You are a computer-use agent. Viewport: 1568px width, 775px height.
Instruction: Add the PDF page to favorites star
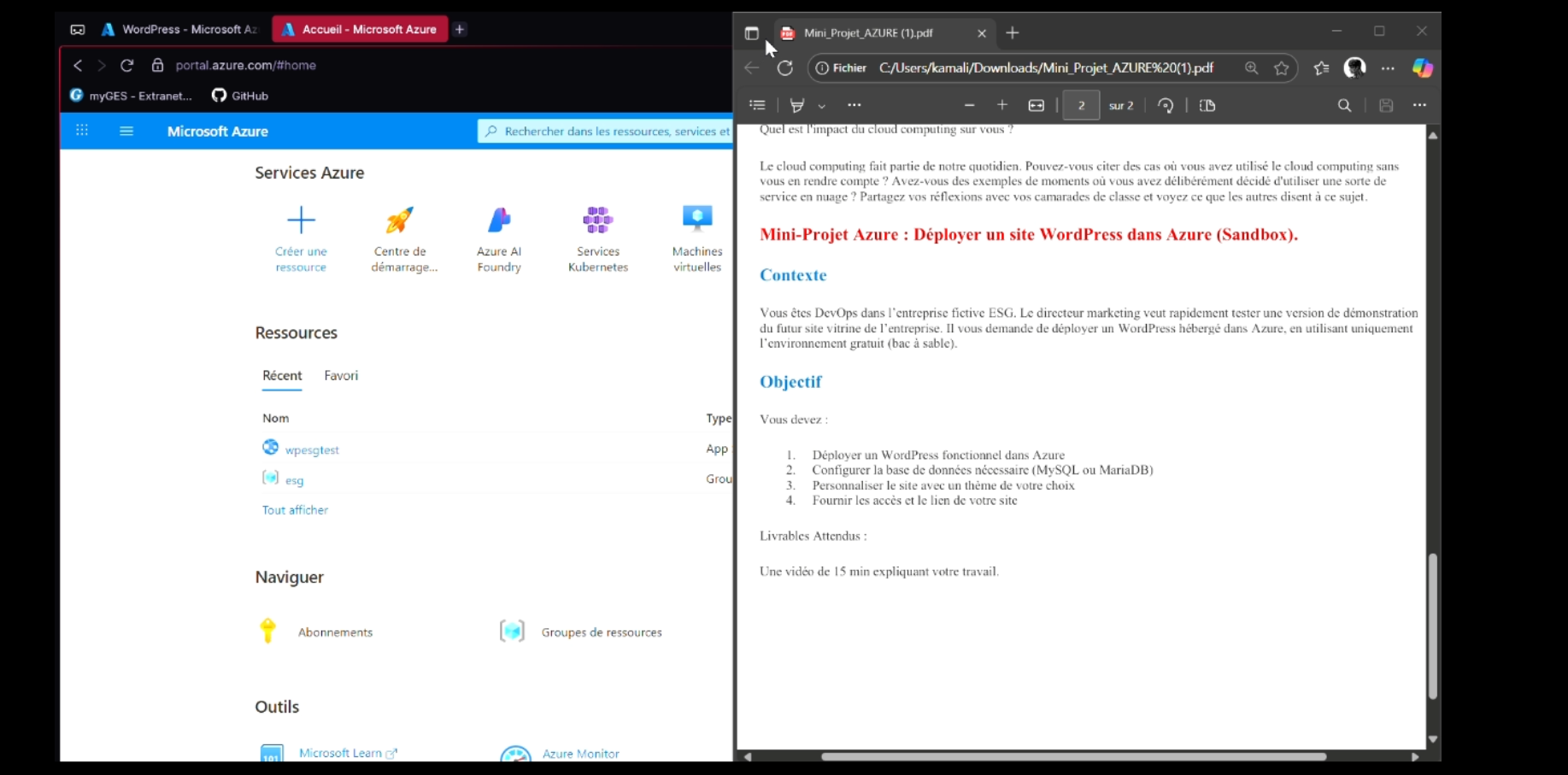point(1281,68)
